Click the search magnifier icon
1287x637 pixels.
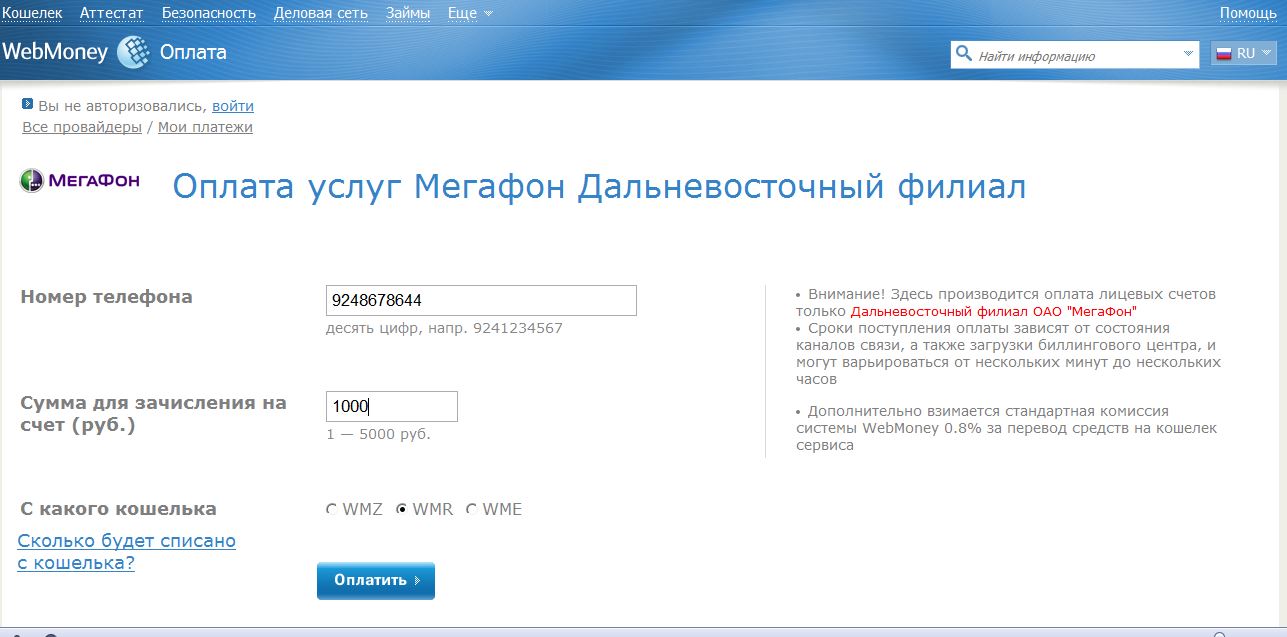pyautogui.click(x=964, y=54)
